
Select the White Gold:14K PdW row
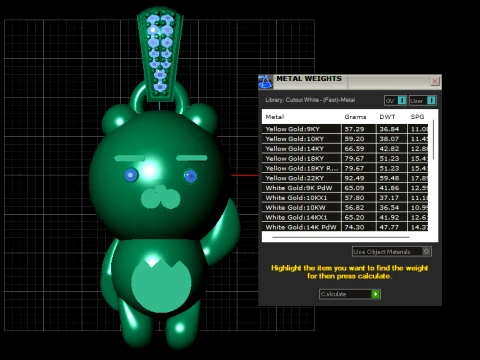click(345, 227)
